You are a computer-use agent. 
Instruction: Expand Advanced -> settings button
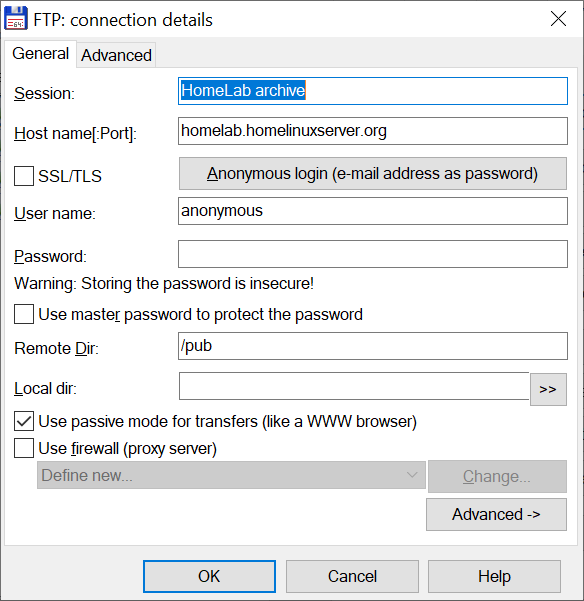(496, 514)
